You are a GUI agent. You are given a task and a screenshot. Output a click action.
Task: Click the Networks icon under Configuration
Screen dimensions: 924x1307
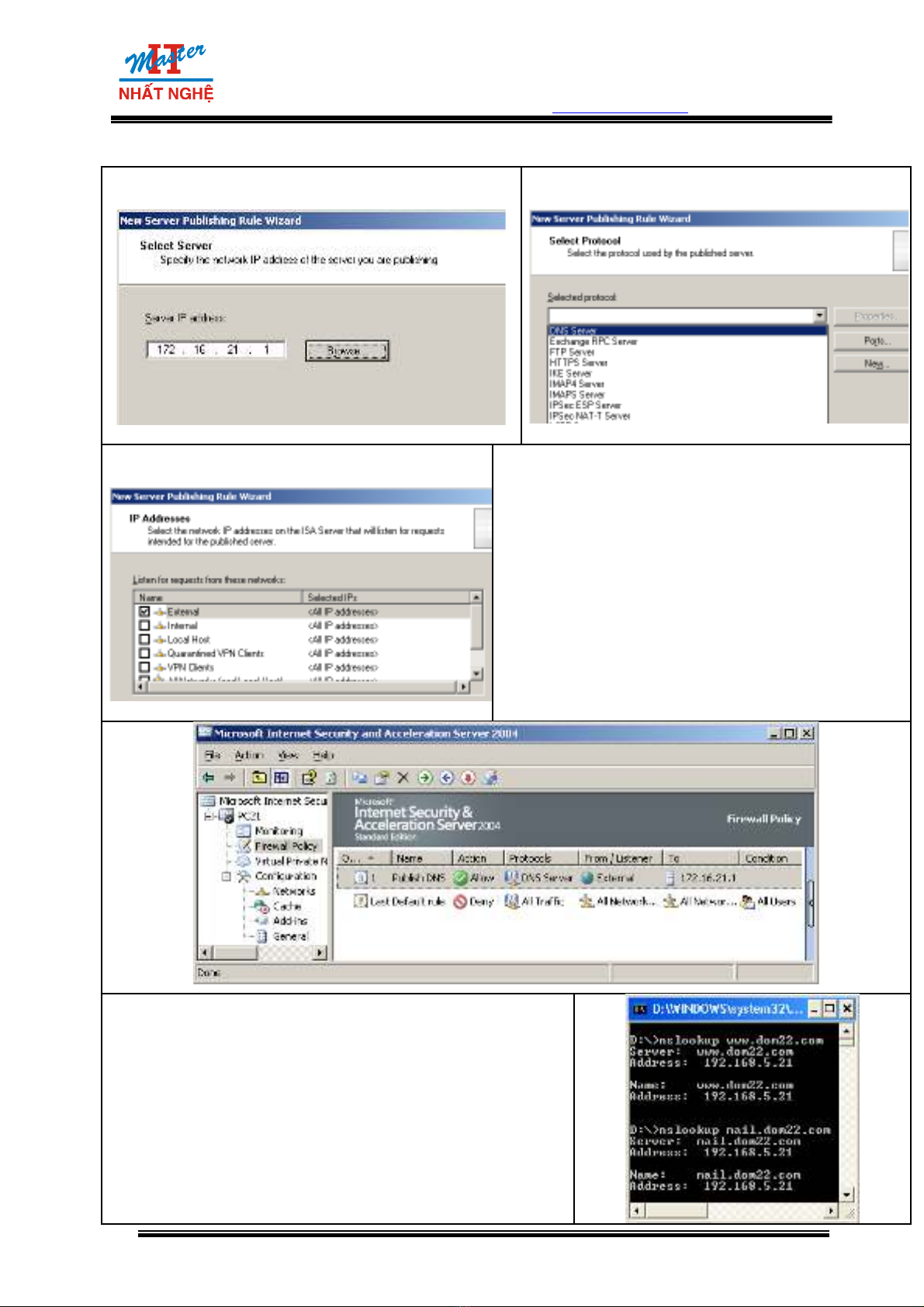[x=261, y=891]
